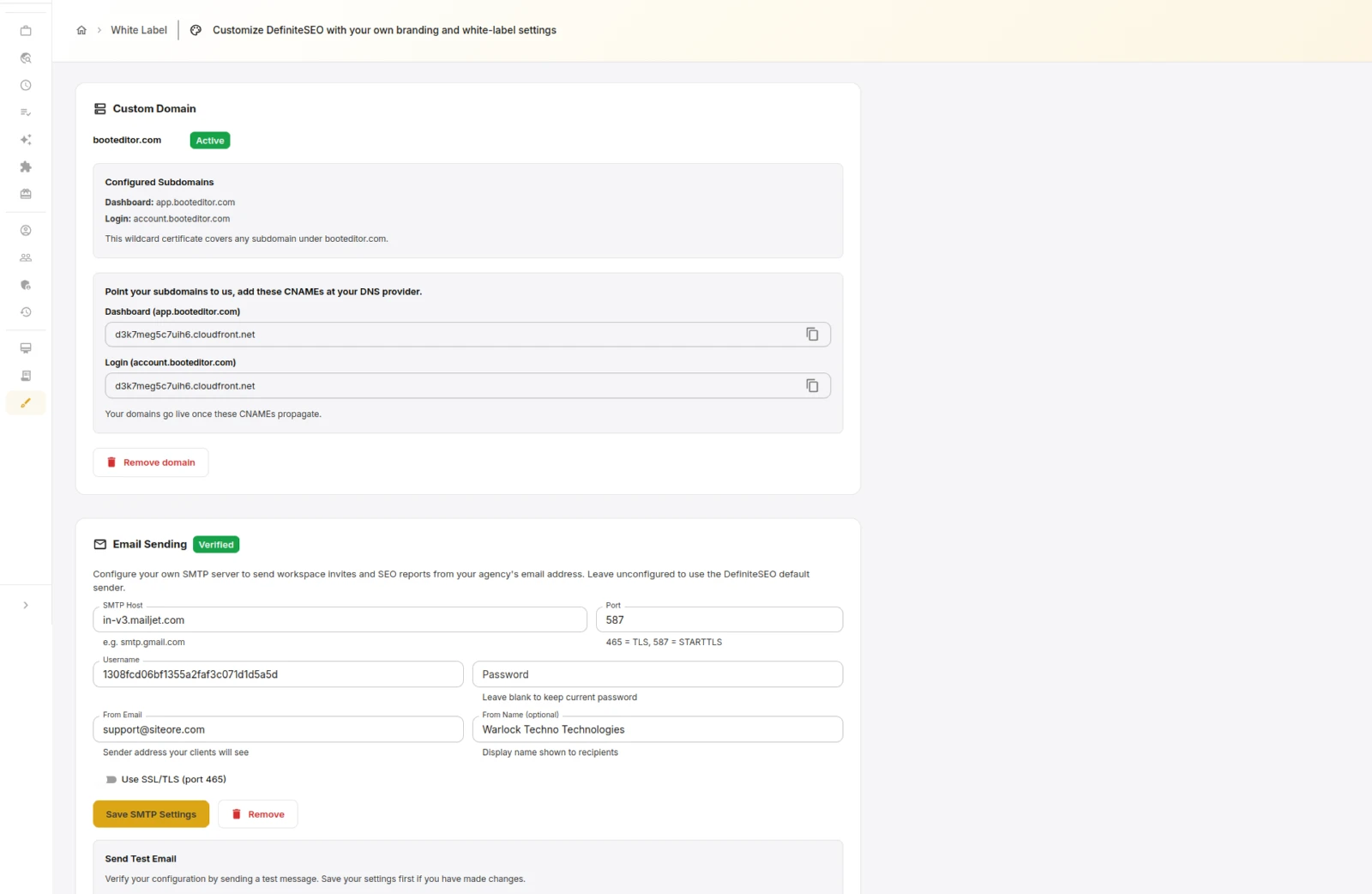1372x894 pixels.
Task: Click the shield security icon in sidebar
Action: tap(26, 285)
